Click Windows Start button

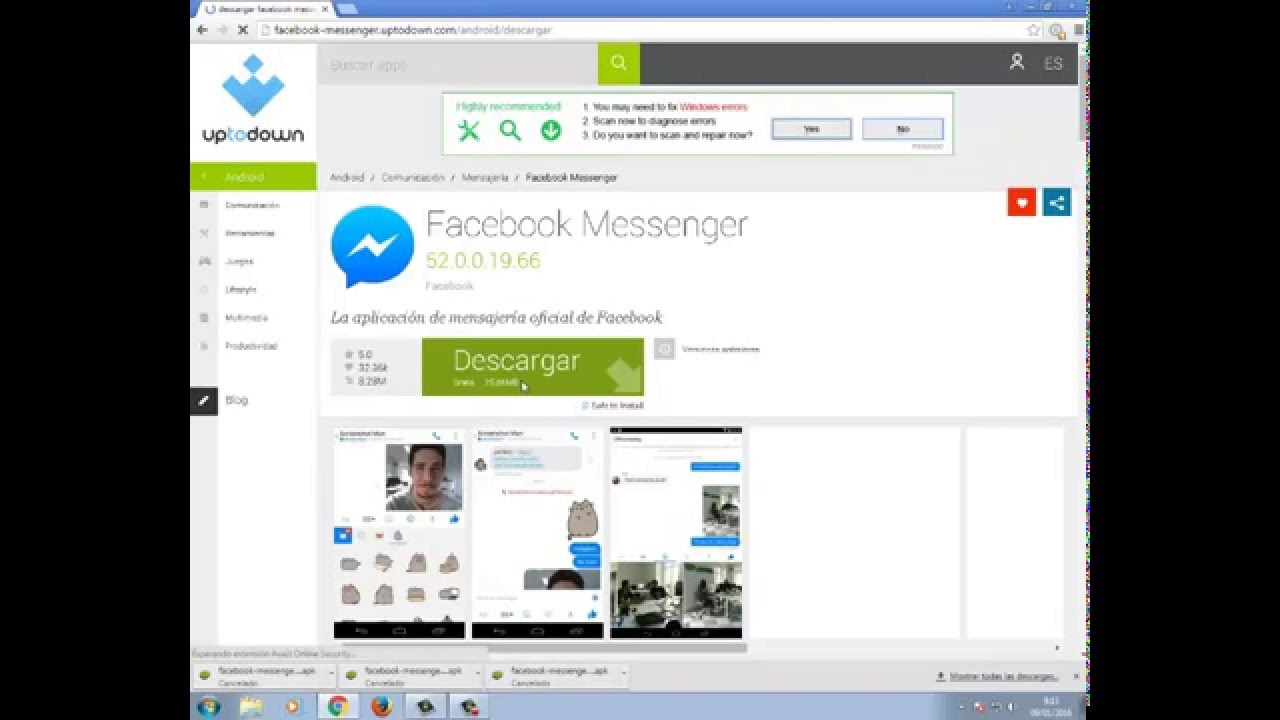[210, 707]
